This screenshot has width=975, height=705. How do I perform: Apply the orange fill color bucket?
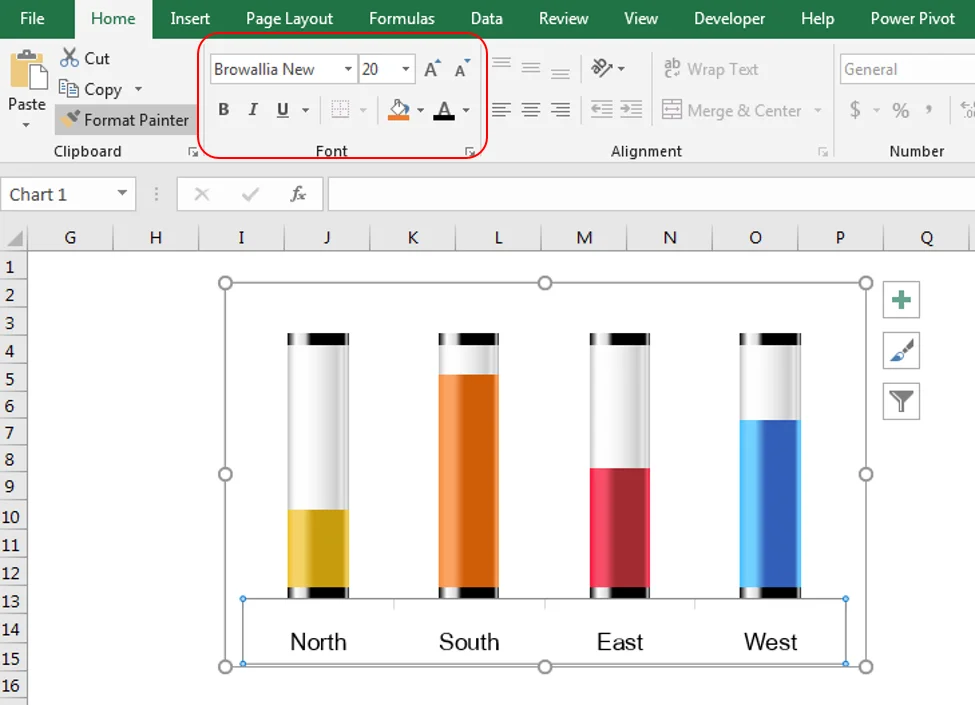point(399,110)
